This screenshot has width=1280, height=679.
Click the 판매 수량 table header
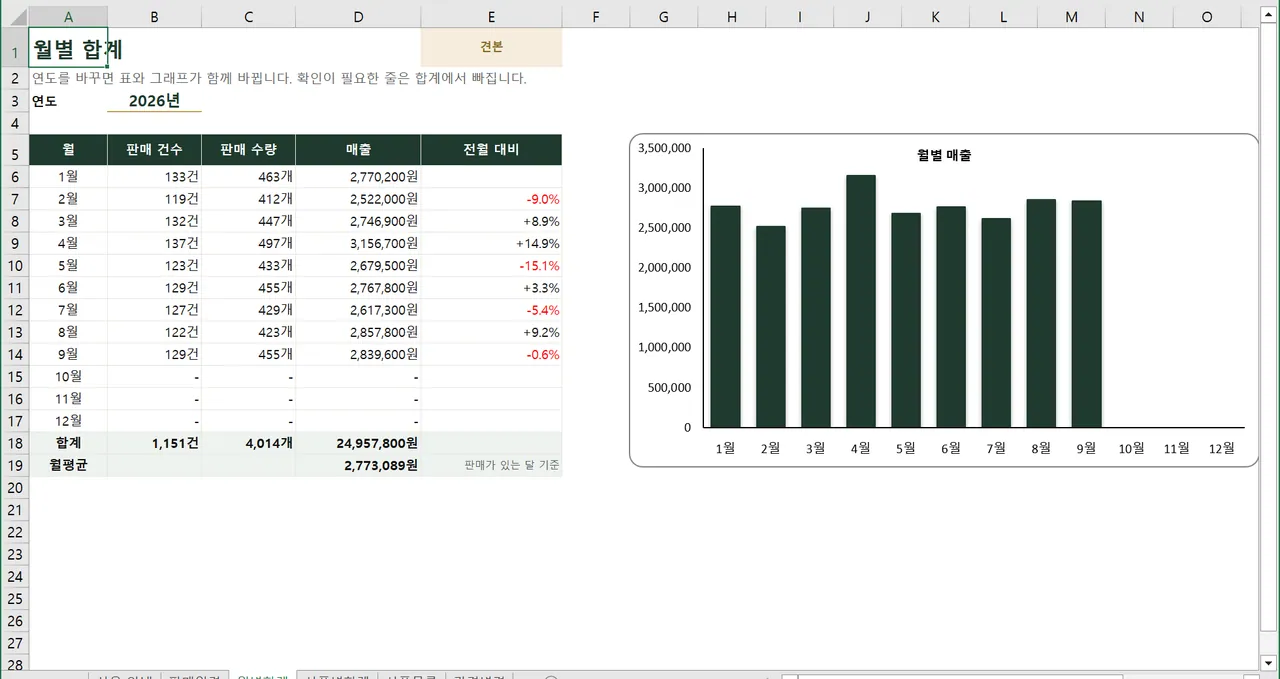pyautogui.click(x=248, y=150)
